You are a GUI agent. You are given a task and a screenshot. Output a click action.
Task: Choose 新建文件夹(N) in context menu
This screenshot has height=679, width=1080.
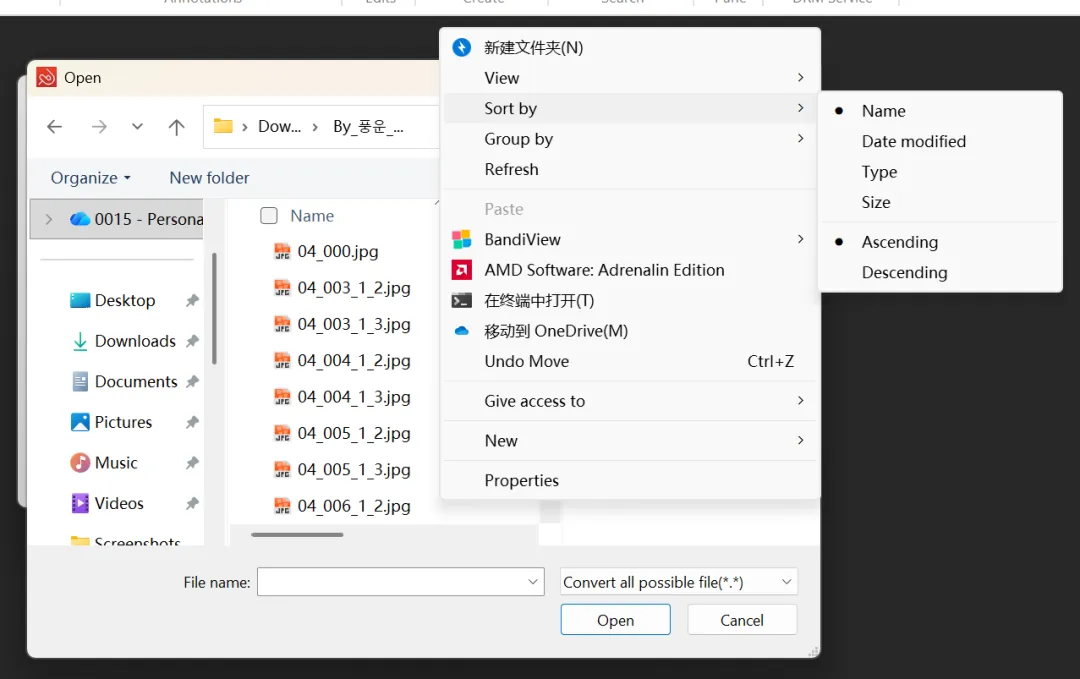(630, 48)
